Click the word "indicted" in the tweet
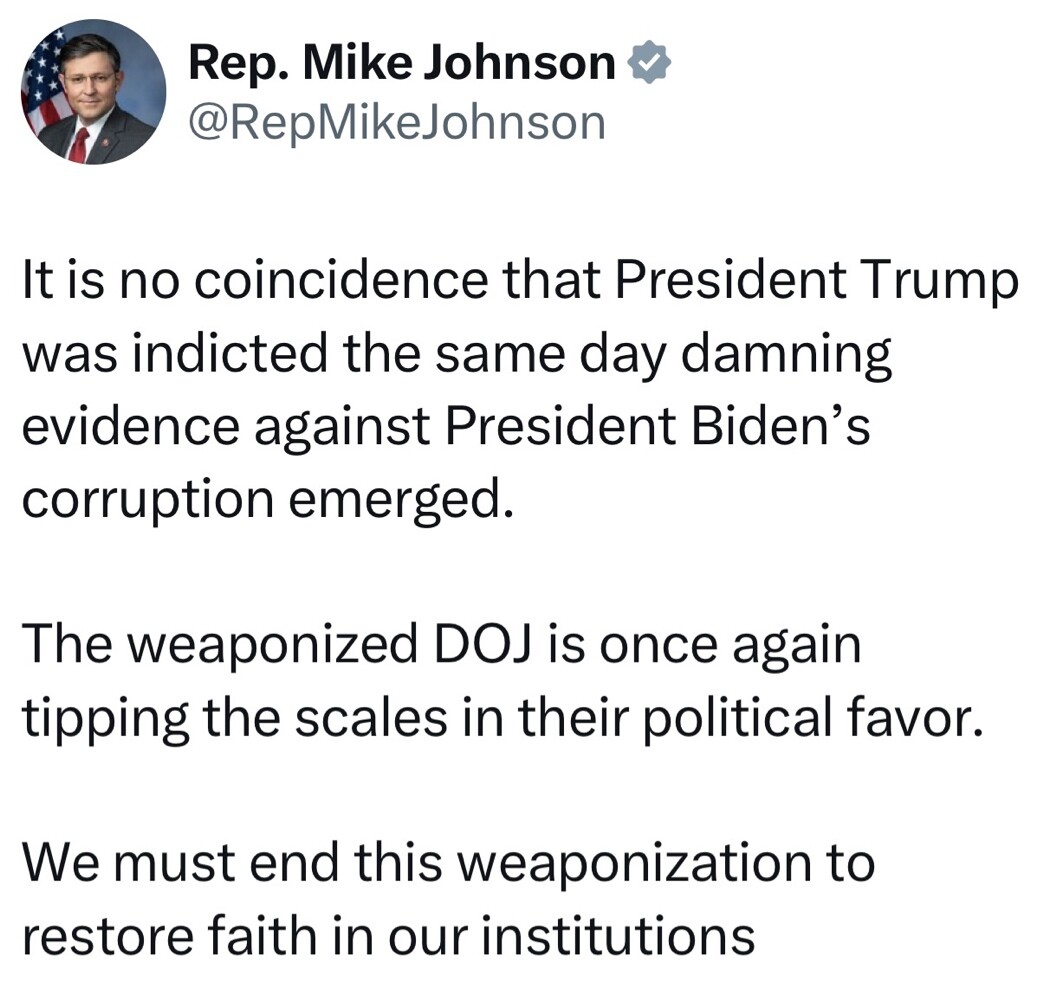The width and height of the screenshot is (1044, 982). (x=230, y=353)
